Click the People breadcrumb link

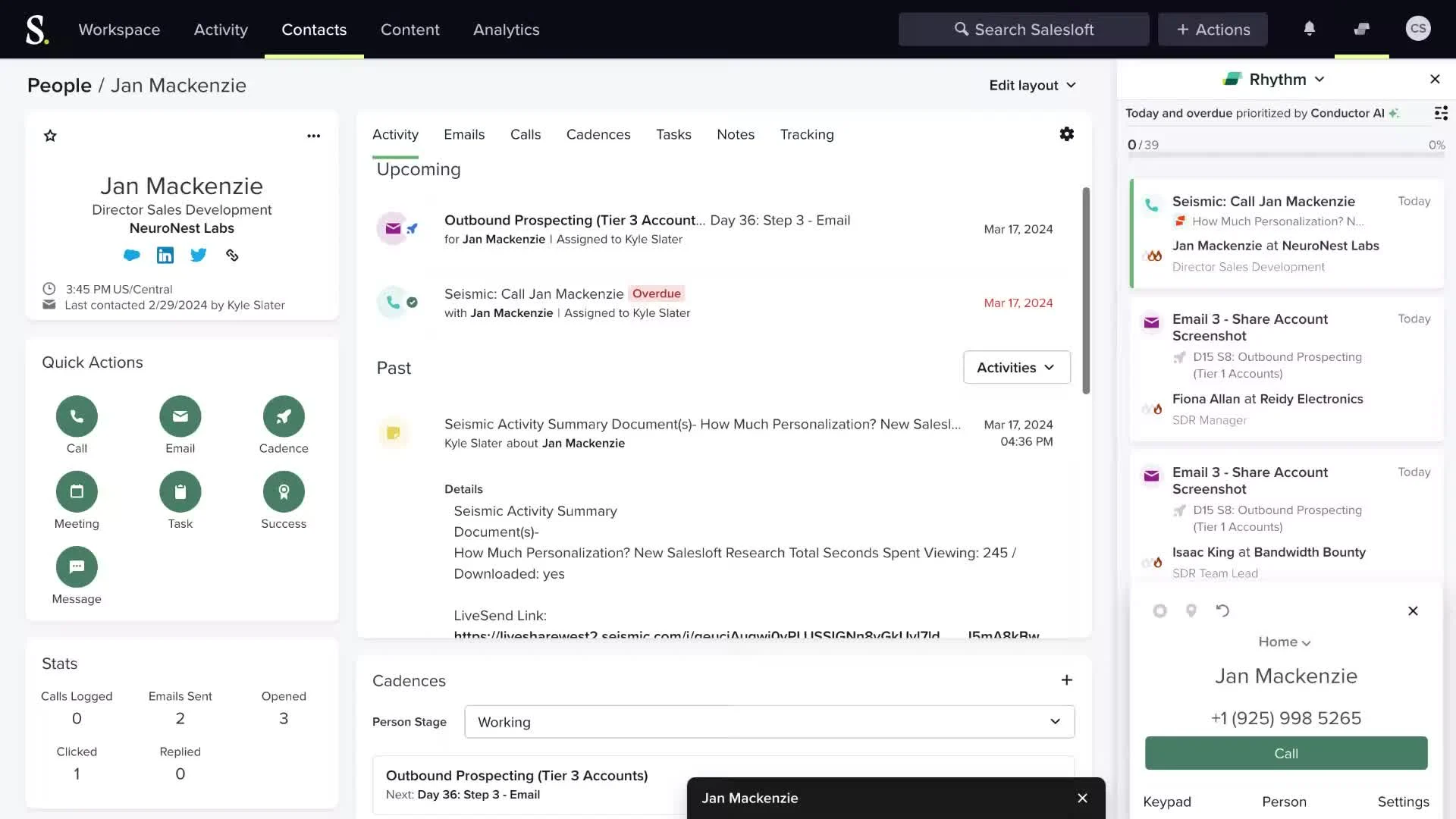coord(59,85)
